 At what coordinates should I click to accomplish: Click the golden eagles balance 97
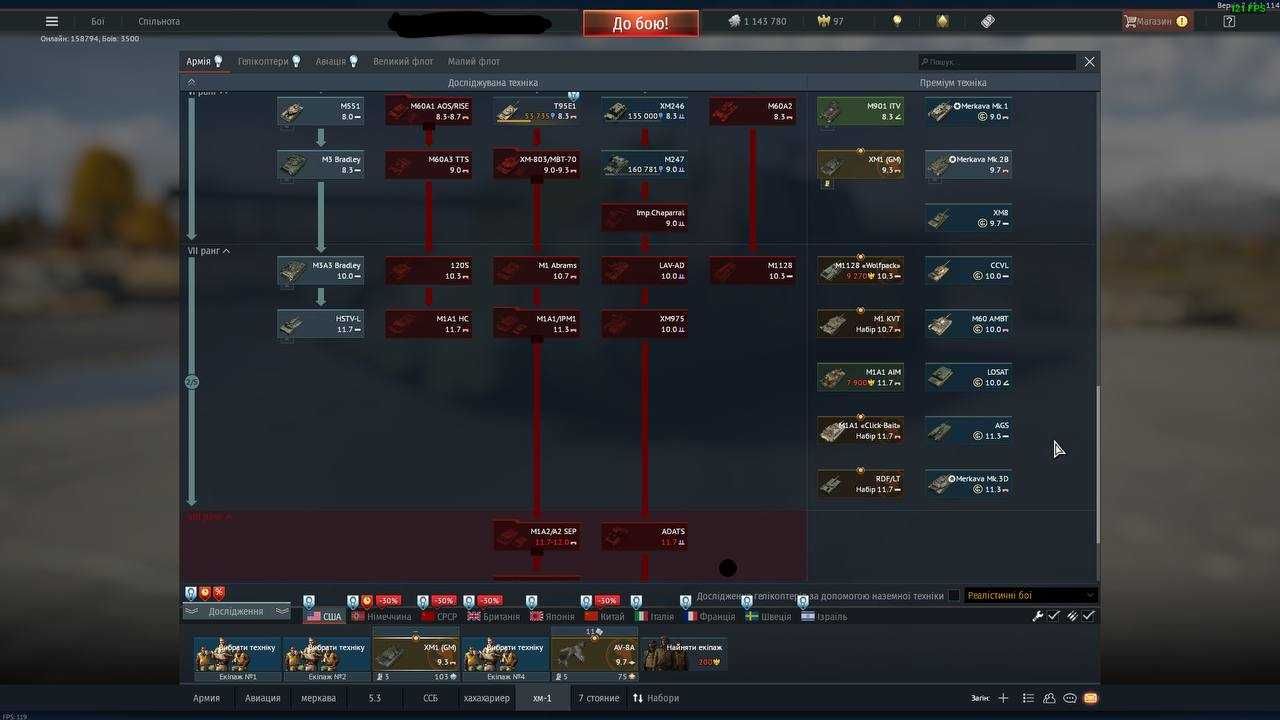point(831,21)
